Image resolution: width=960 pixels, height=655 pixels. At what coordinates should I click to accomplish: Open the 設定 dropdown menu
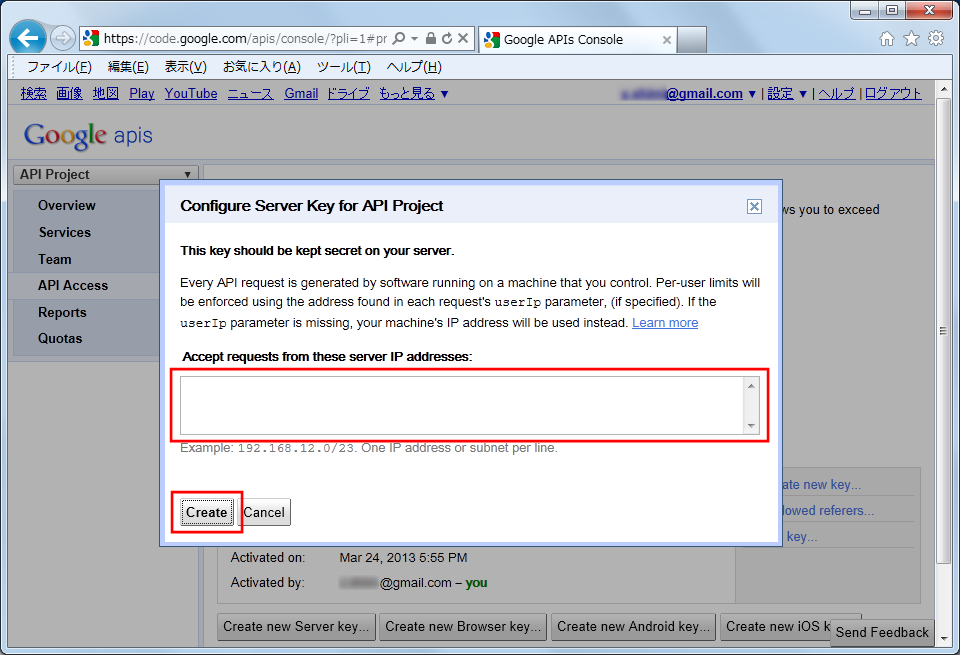point(787,93)
